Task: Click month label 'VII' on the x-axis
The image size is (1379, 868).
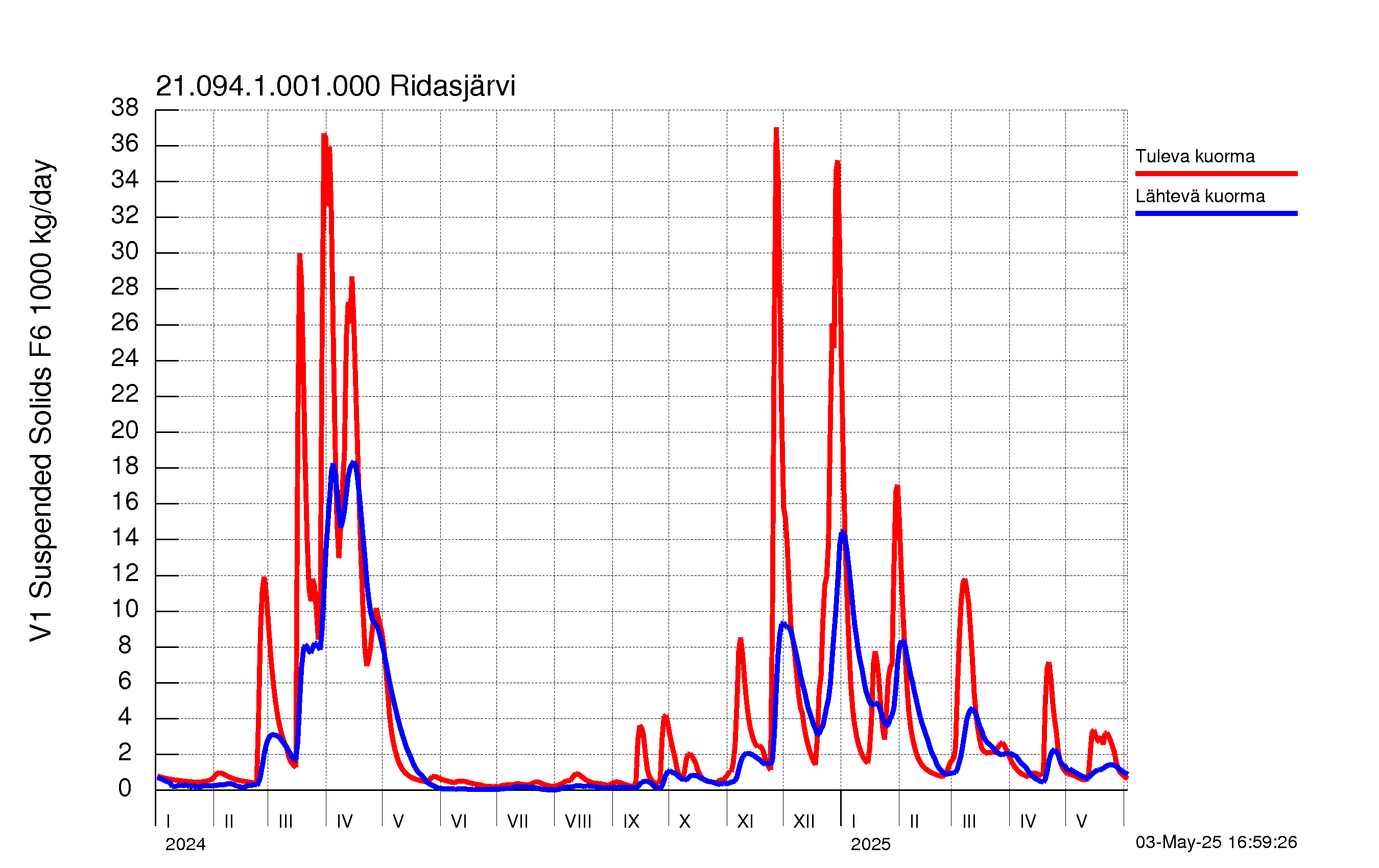Action: [518, 822]
